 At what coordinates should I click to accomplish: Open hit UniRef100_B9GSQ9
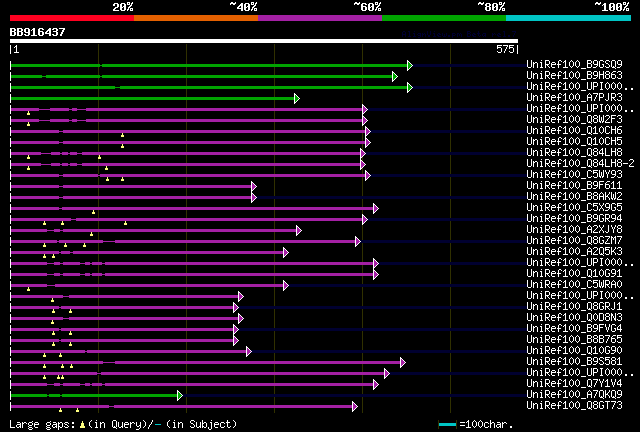[x=574, y=64]
